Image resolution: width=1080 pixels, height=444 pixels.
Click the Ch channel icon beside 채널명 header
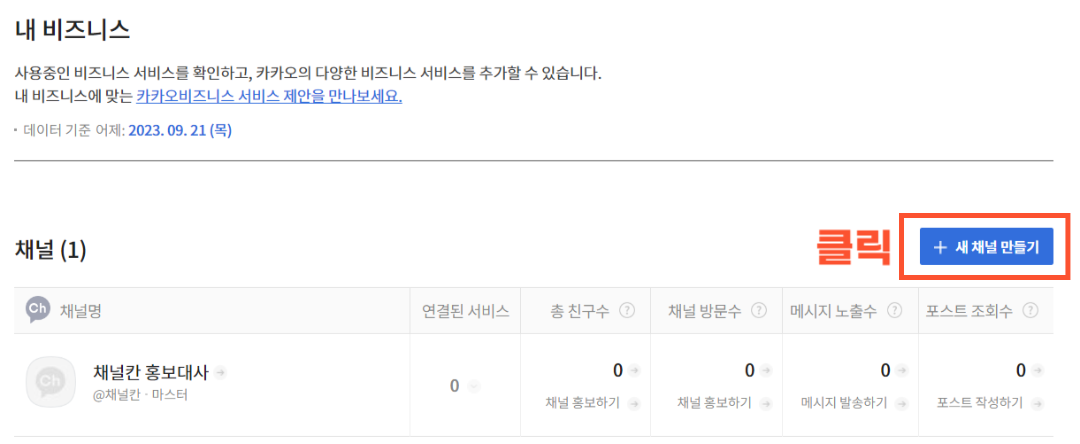(38, 310)
